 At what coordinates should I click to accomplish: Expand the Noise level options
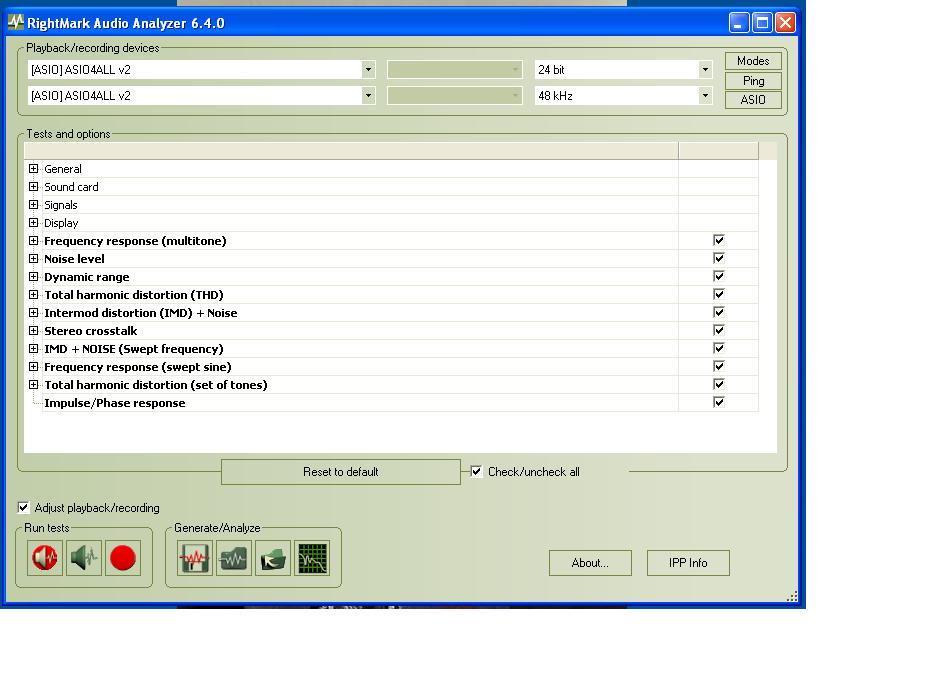[x=34, y=259]
